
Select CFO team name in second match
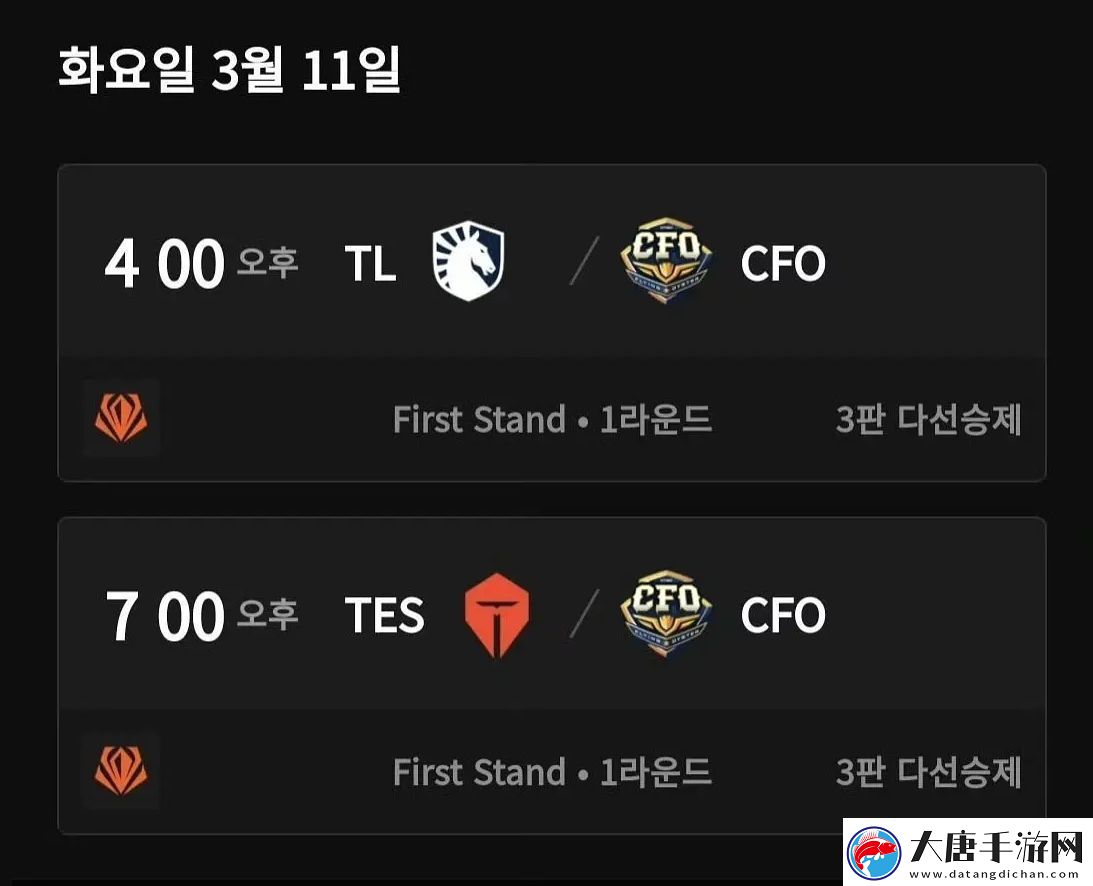tap(783, 616)
